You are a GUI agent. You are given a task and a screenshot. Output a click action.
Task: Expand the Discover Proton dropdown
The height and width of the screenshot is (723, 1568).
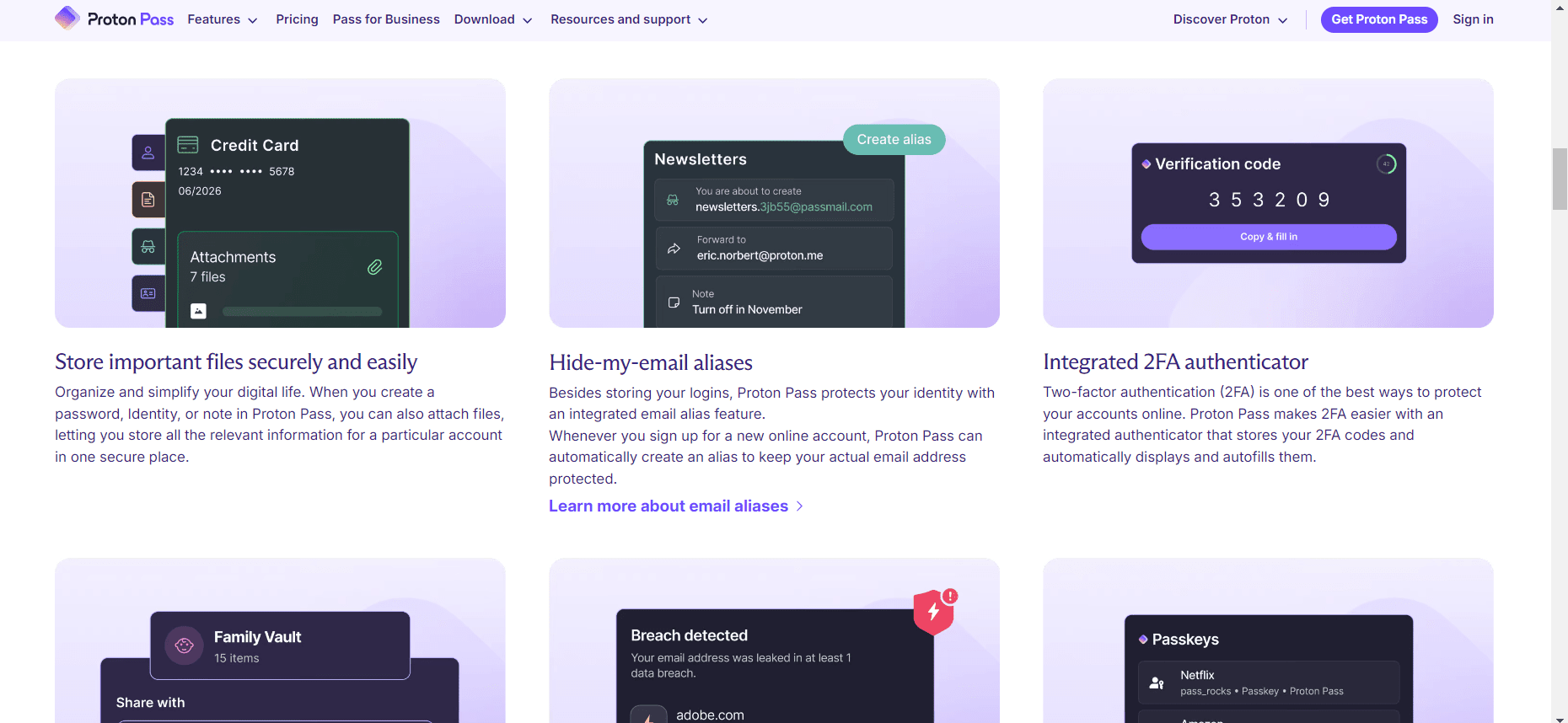click(x=1230, y=19)
